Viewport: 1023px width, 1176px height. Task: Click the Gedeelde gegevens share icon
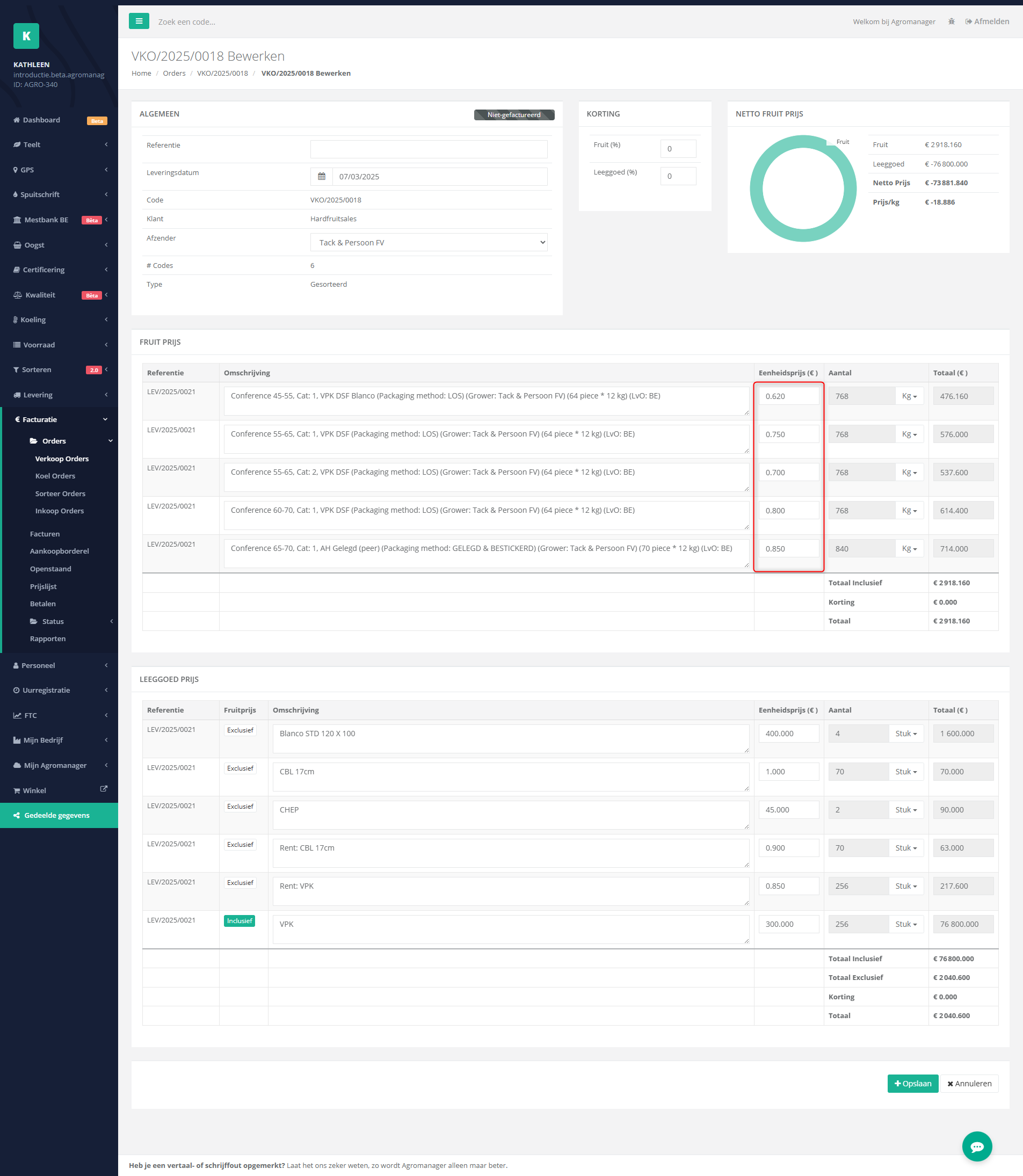[x=17, y=815]
